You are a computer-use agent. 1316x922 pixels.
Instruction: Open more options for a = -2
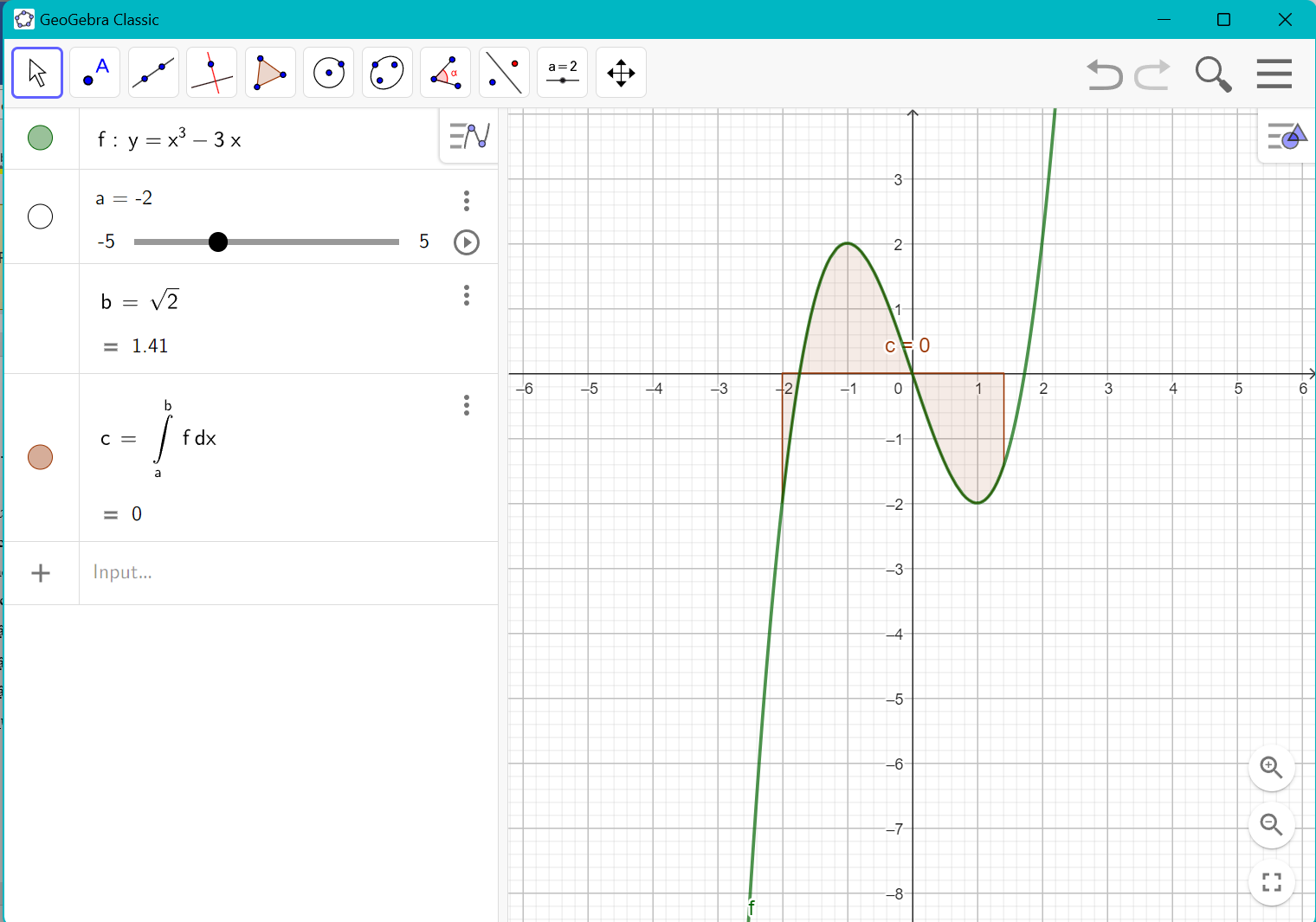467,201
